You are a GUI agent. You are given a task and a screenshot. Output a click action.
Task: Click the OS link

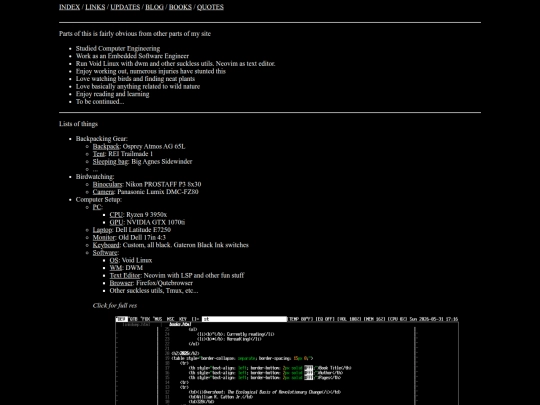point(114,260)
